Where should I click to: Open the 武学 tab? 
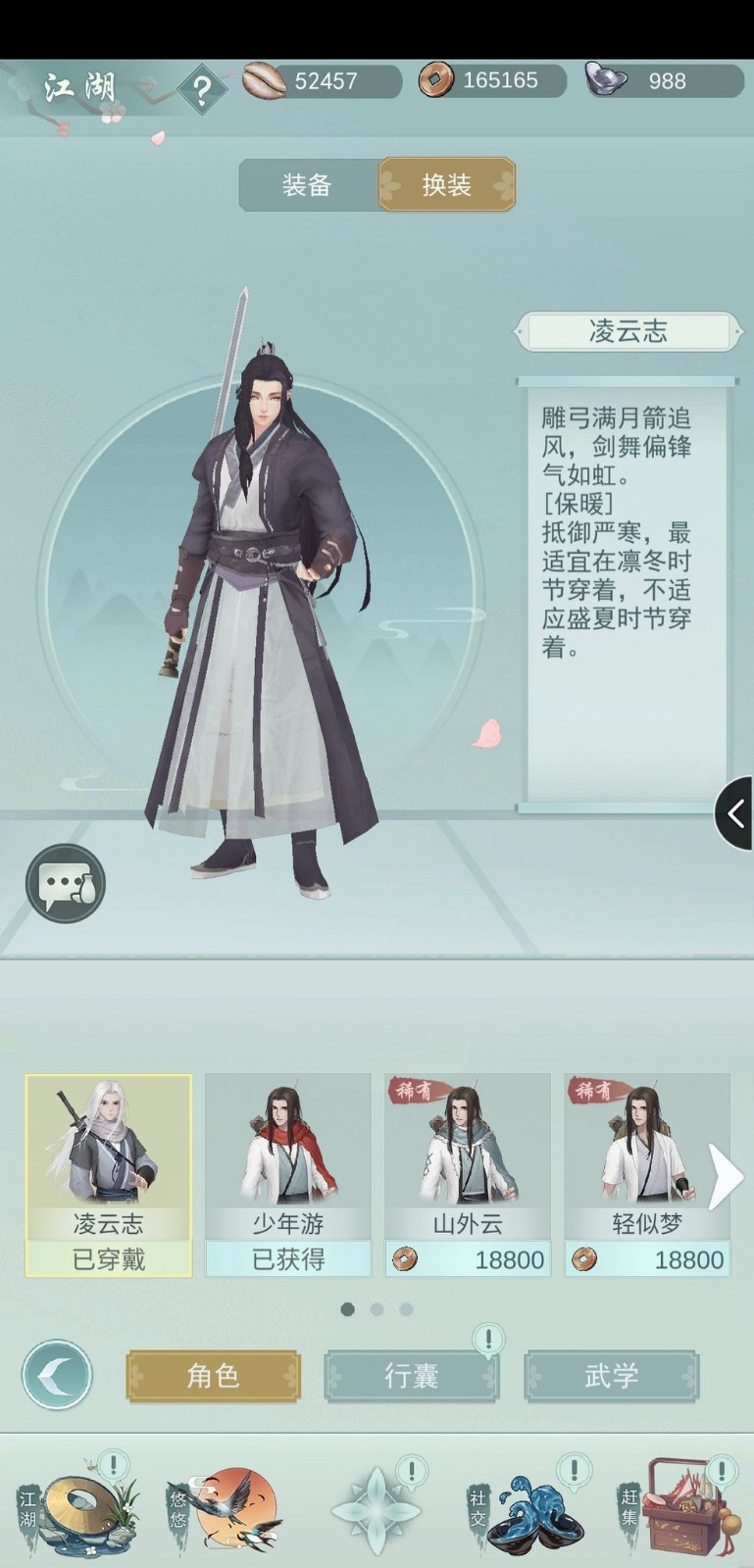[611, 1376]
